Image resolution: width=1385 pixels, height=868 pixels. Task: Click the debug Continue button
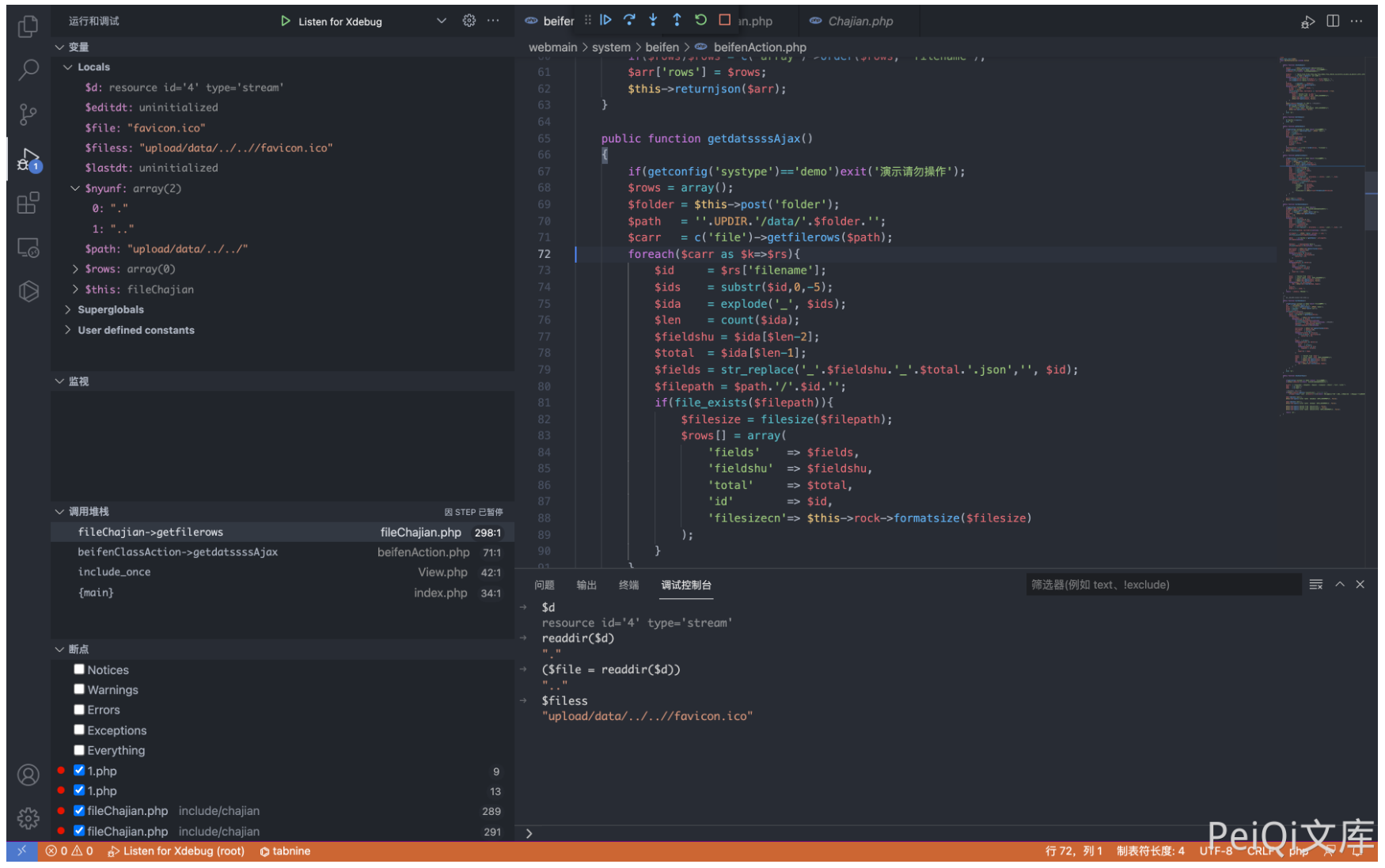point(605,21)
